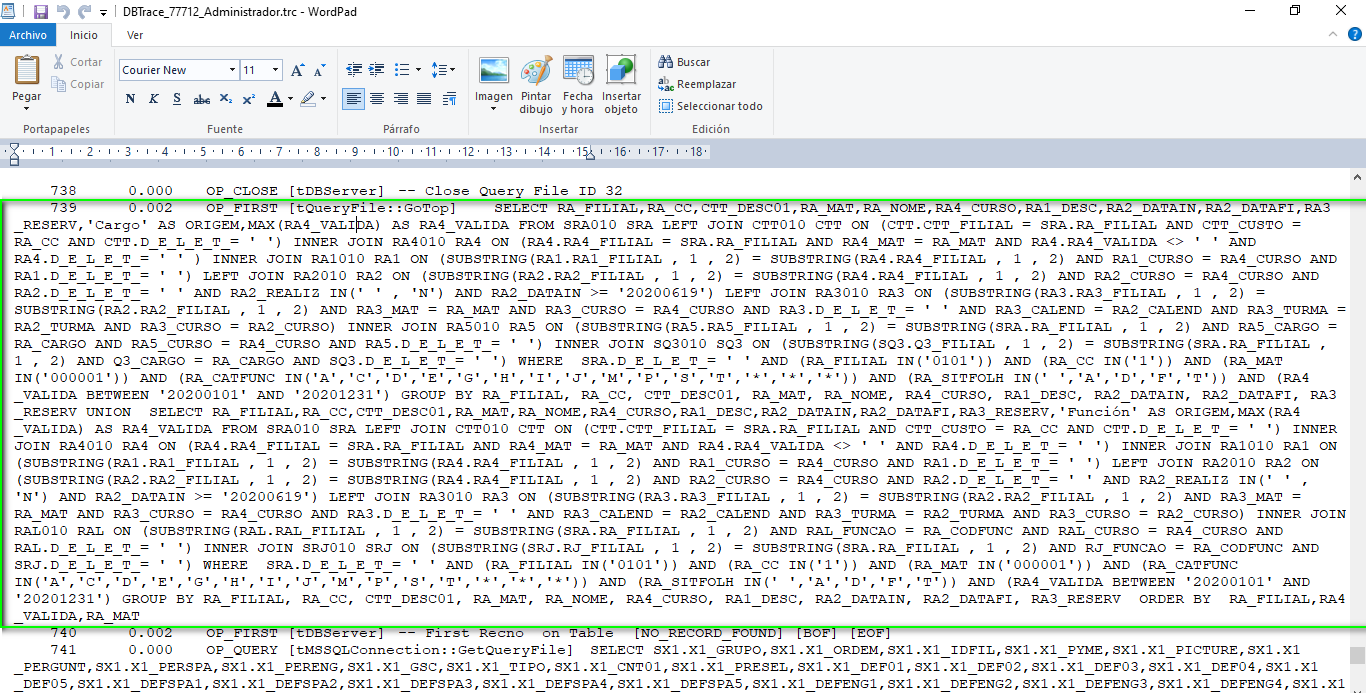1366x693 pixels.
Task: Insert Fecha y hora
Action: click(578, 85)
